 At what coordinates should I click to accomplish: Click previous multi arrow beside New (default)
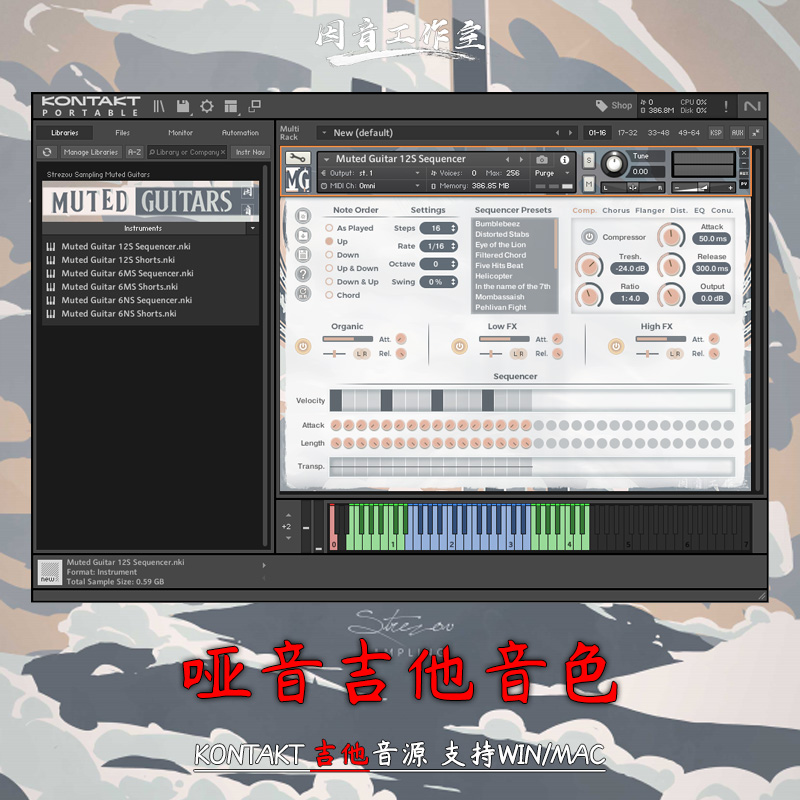[557, 133]
